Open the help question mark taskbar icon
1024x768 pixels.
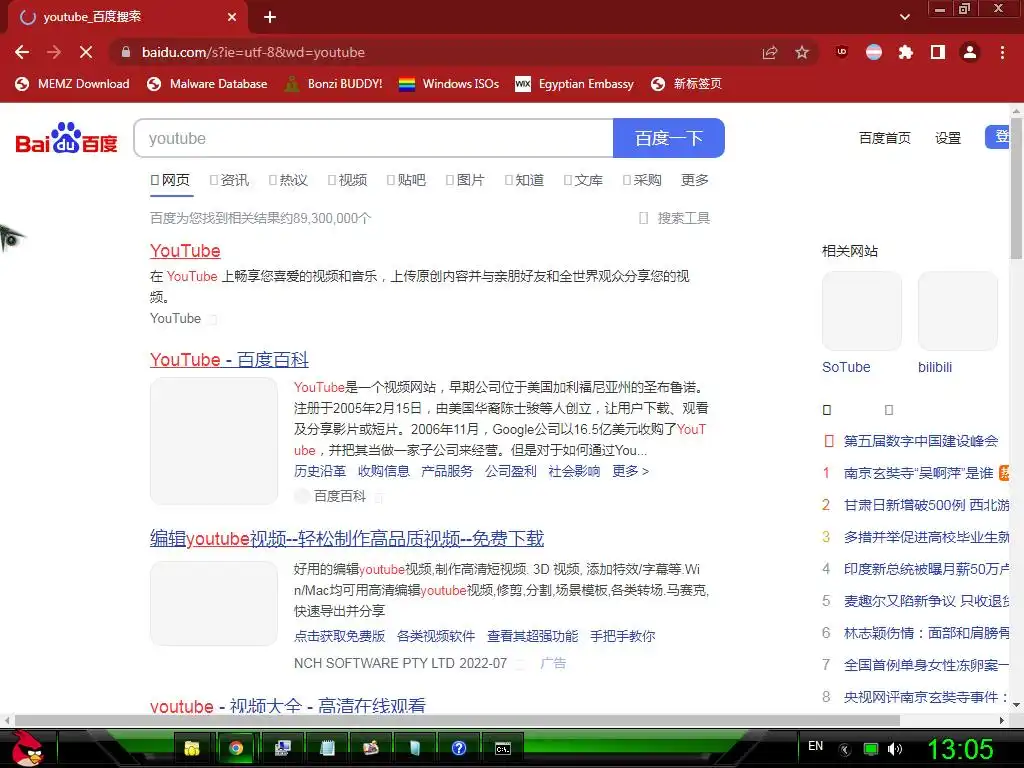(458, 748)
